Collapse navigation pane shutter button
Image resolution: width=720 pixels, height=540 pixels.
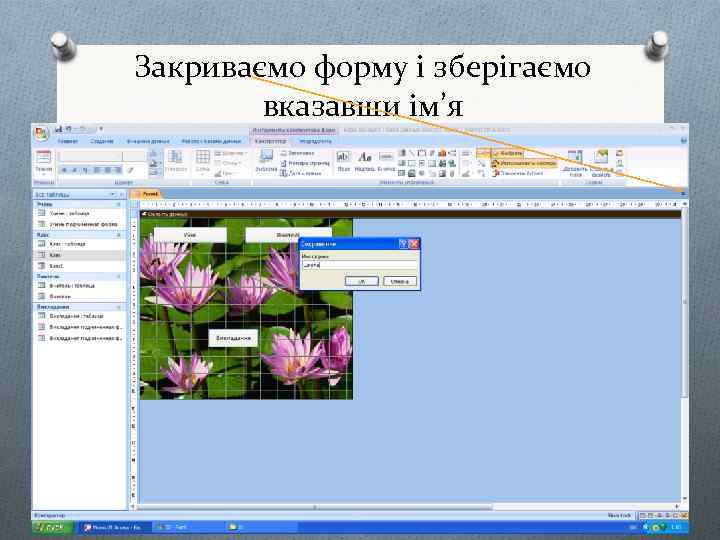coord(121,194)
